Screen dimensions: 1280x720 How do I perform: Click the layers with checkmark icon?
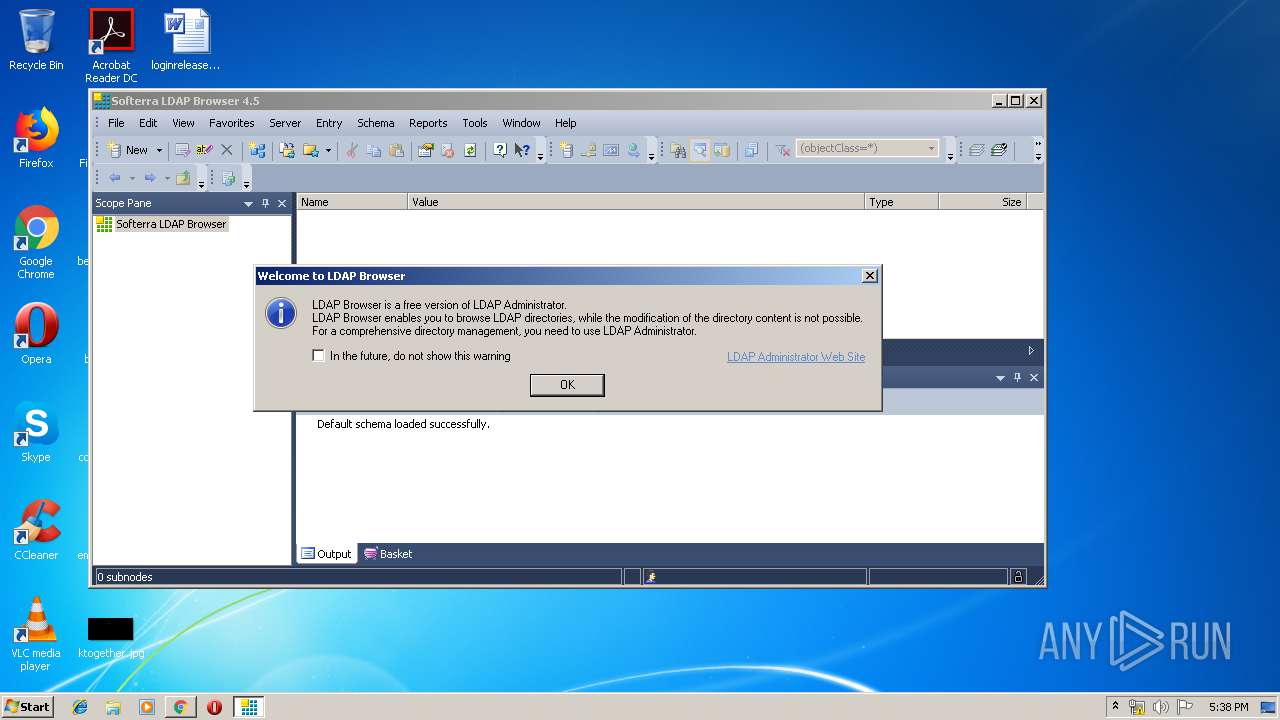click(x=998, y=150)
